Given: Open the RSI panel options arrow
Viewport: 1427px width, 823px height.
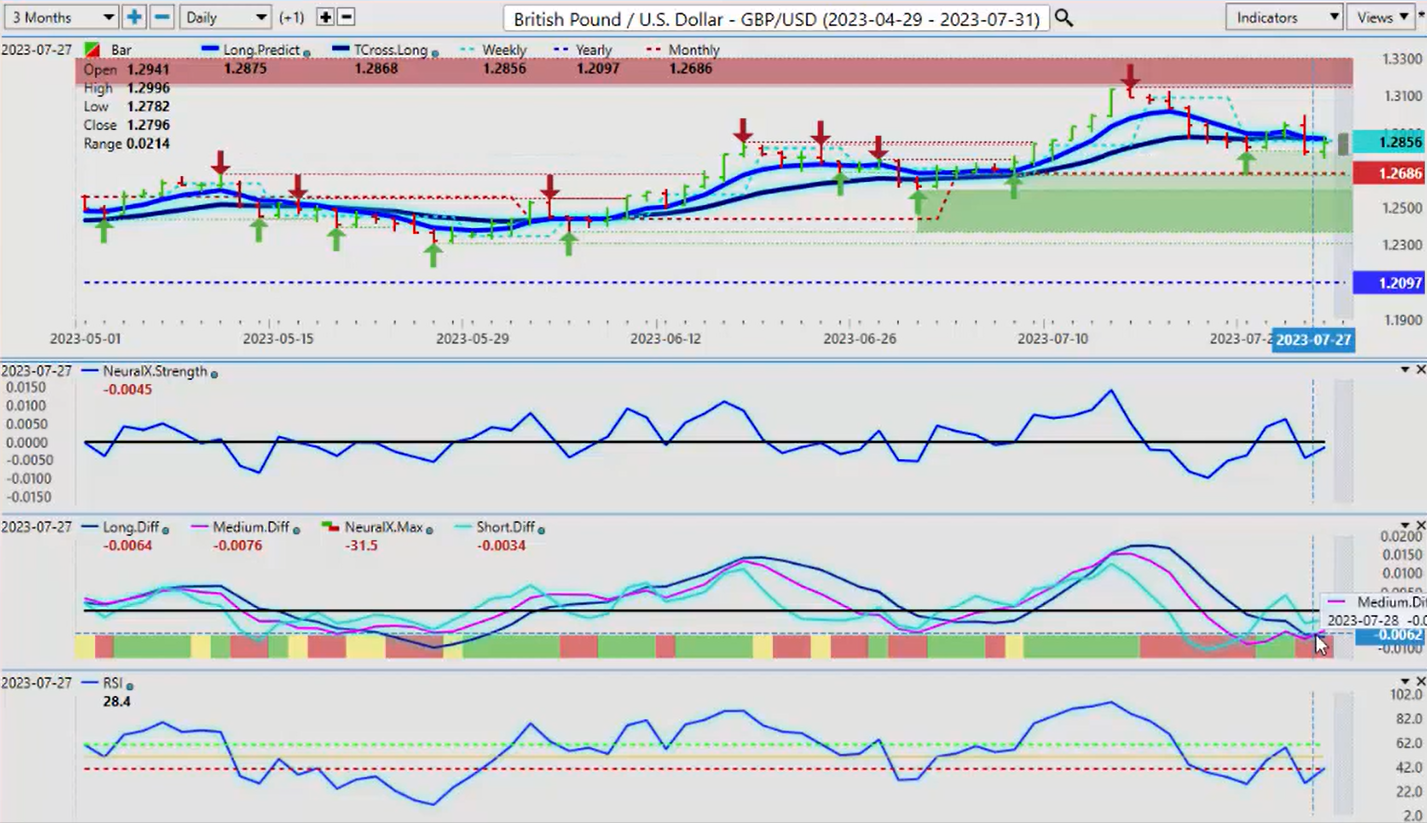Looking at the screenshot, I should tap(1404, 681).
